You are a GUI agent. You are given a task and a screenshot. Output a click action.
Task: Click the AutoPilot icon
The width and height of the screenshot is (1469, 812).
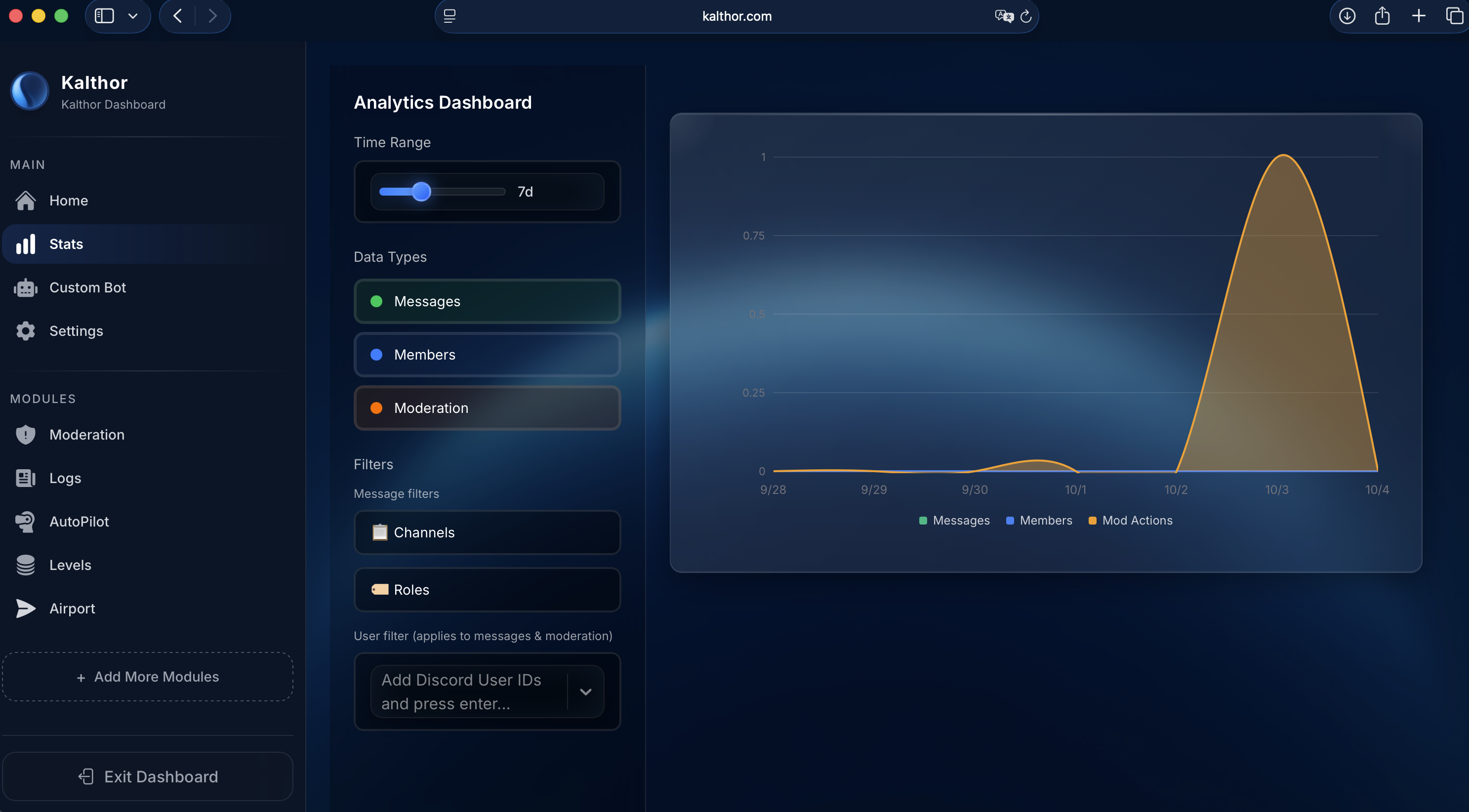click(25, 521)
